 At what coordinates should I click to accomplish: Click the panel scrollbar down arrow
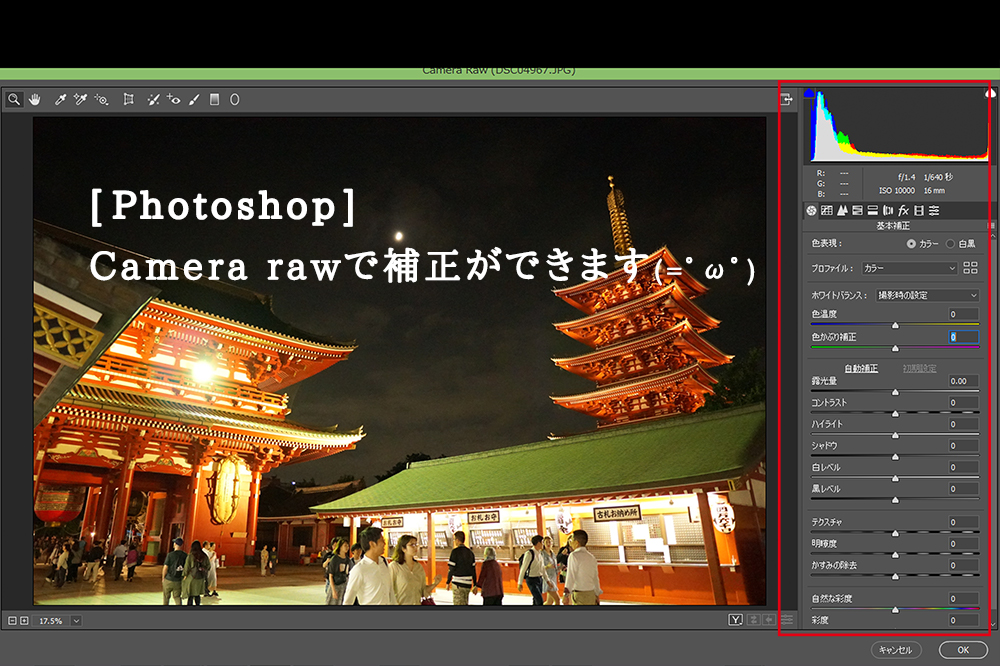point(992,625)
